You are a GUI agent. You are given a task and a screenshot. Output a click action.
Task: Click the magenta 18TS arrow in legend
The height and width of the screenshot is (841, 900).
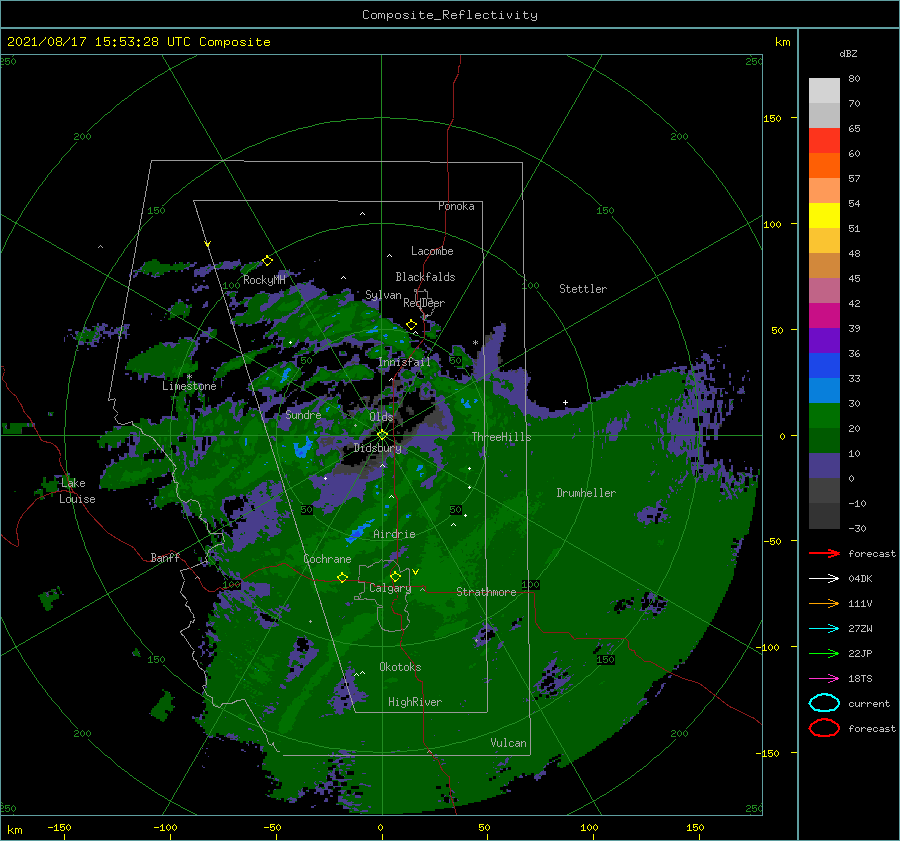824,679
